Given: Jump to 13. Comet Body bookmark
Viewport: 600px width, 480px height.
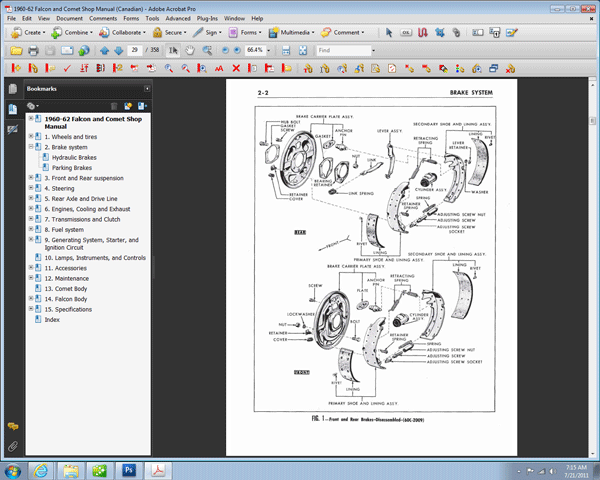Looking at the screenshot, I should [x=66, y=289].
